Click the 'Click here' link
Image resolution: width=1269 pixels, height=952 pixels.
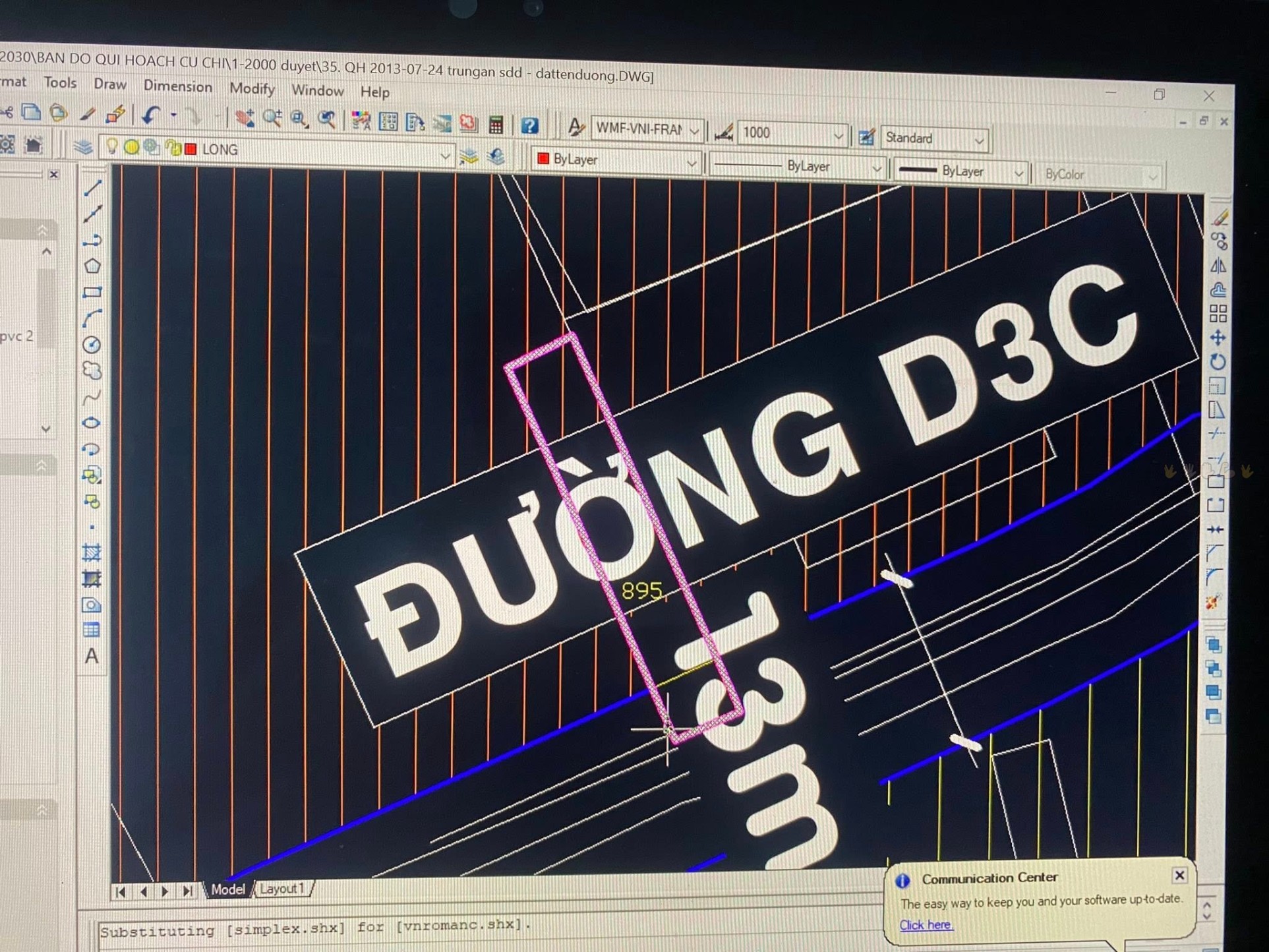[x=926, y=924]
